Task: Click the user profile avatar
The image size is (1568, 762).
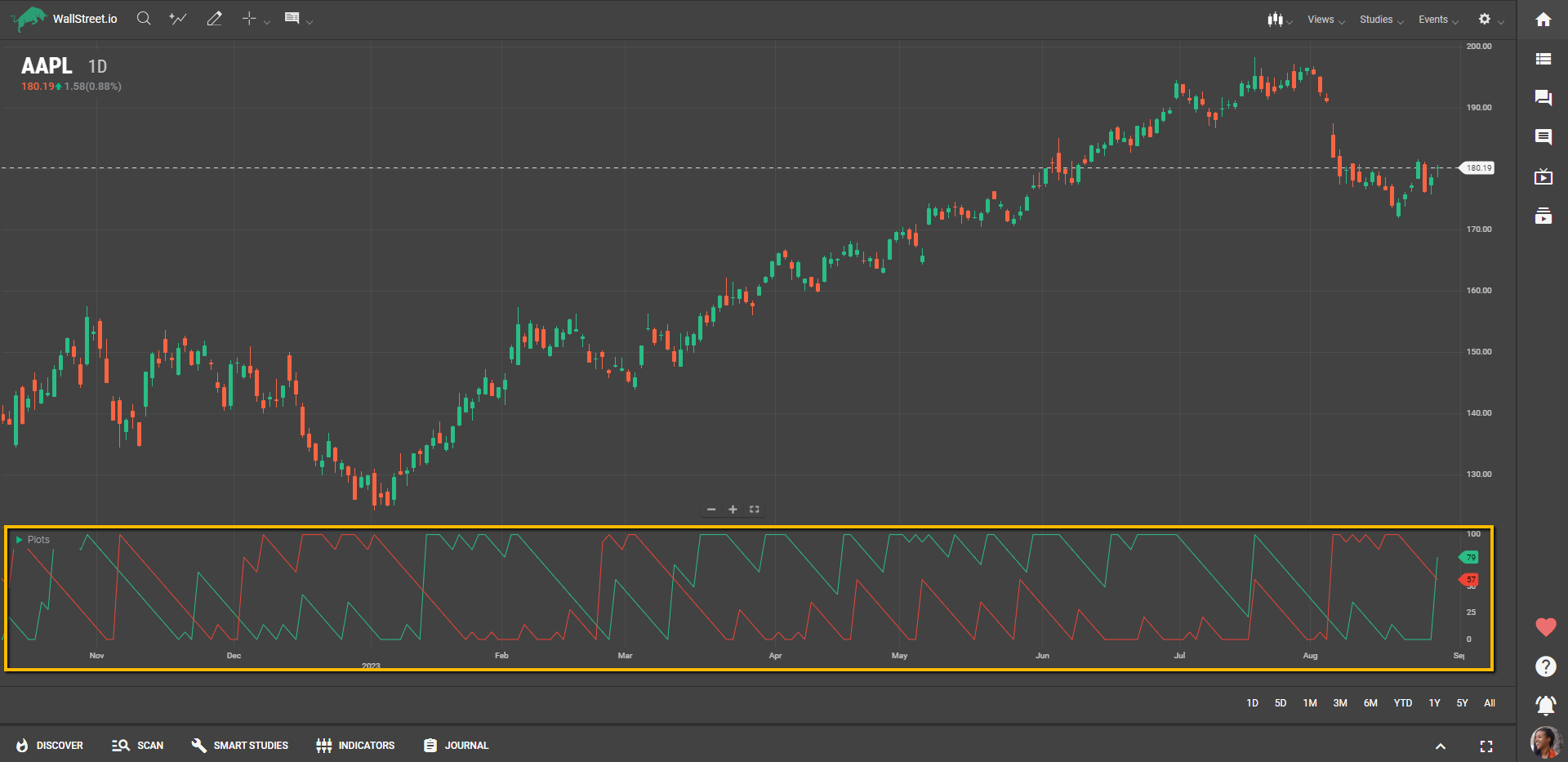Action: [x=1544, y=742]
